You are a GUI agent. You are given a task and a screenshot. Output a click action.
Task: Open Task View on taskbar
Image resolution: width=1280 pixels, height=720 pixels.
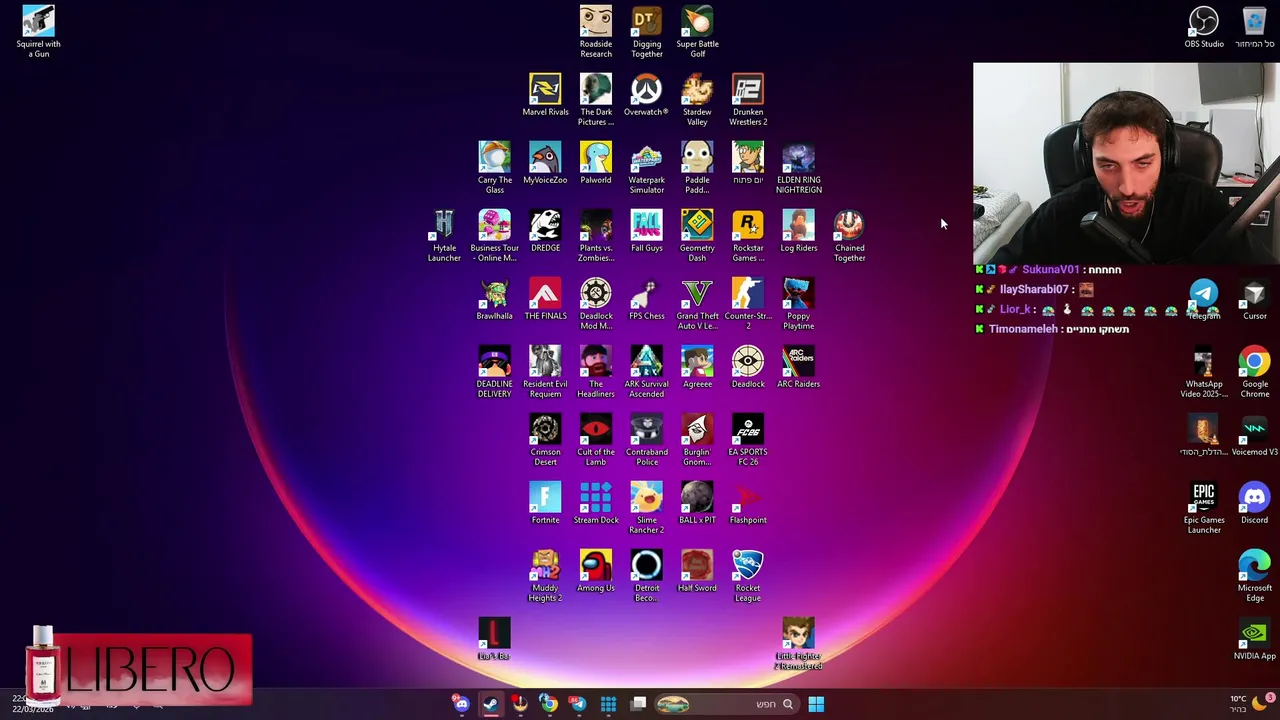[638, 704]
